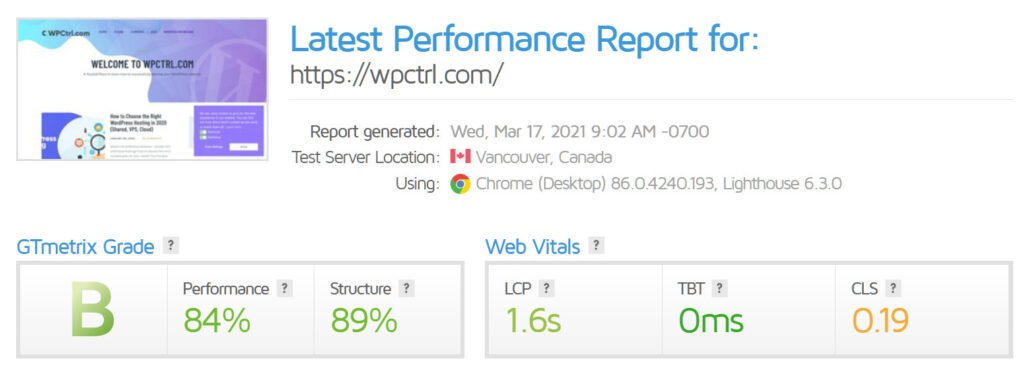Click the help icon beside GTmetrix Grade
Screen dimensions: 1024x380
(170, 246)
